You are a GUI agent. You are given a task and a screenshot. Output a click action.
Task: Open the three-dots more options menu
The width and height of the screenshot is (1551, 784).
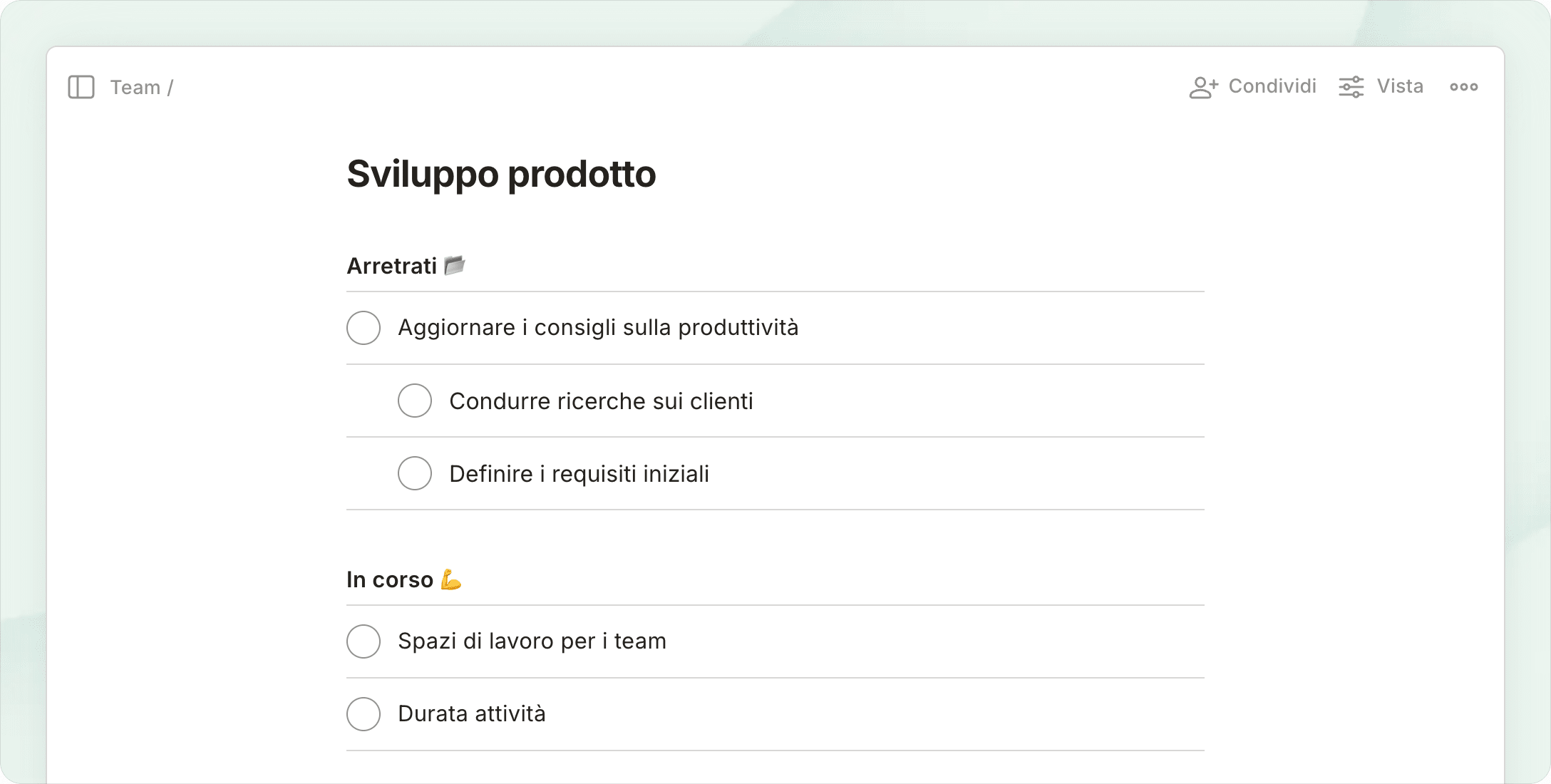coord(1463,87)
